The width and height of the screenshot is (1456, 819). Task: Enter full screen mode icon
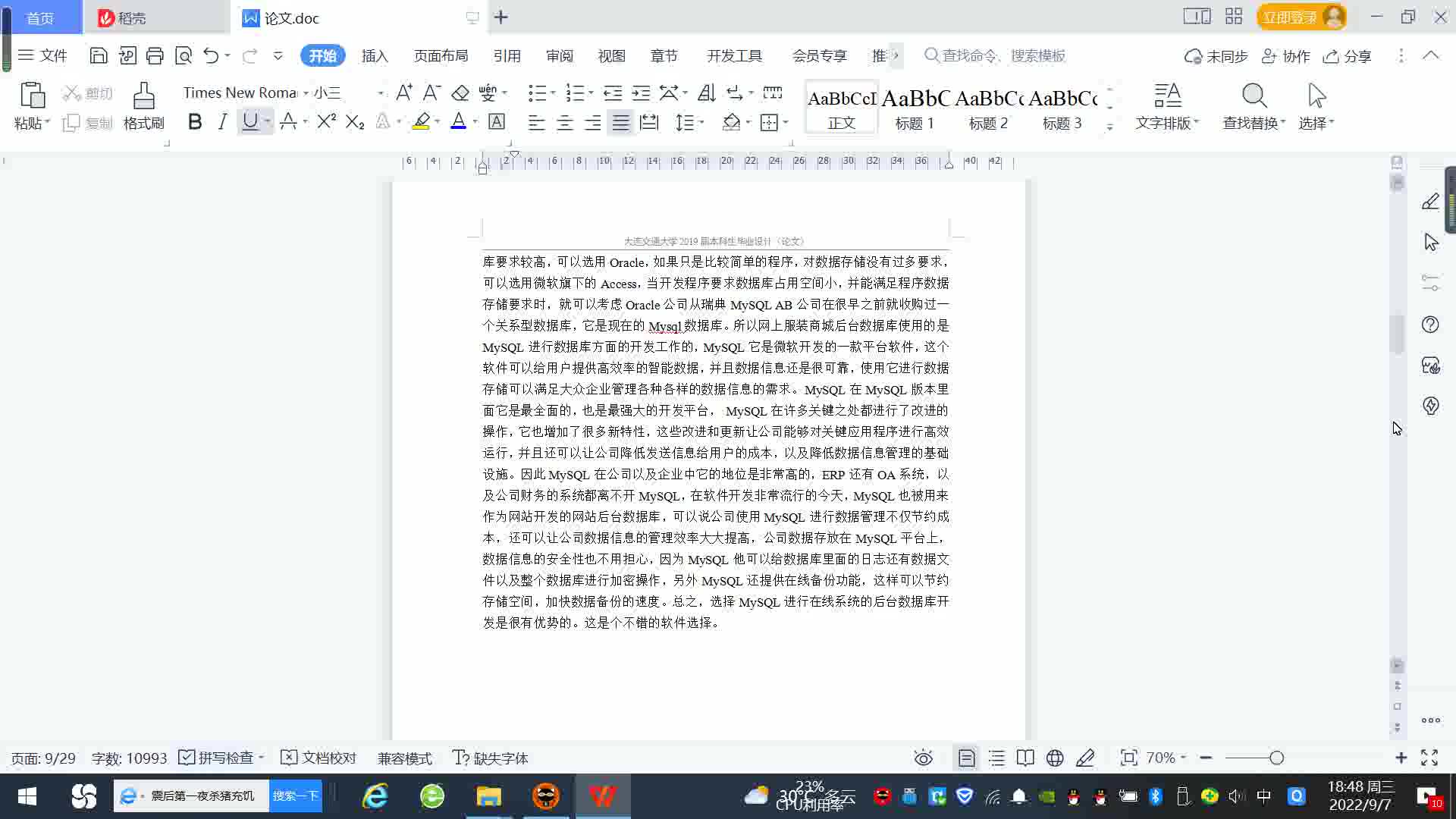click(1429, 758)
